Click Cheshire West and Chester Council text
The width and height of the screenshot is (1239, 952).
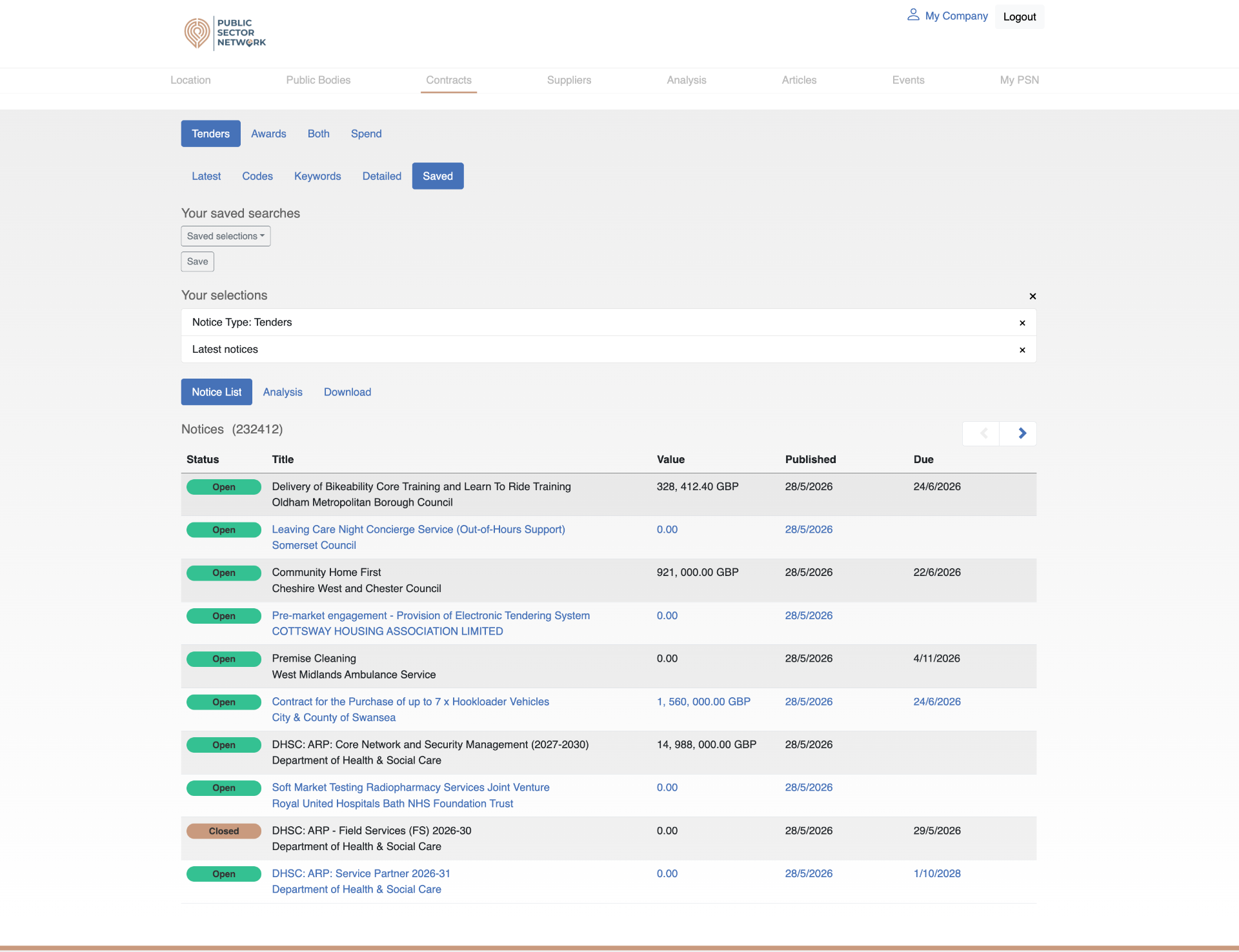click(357, 589)
